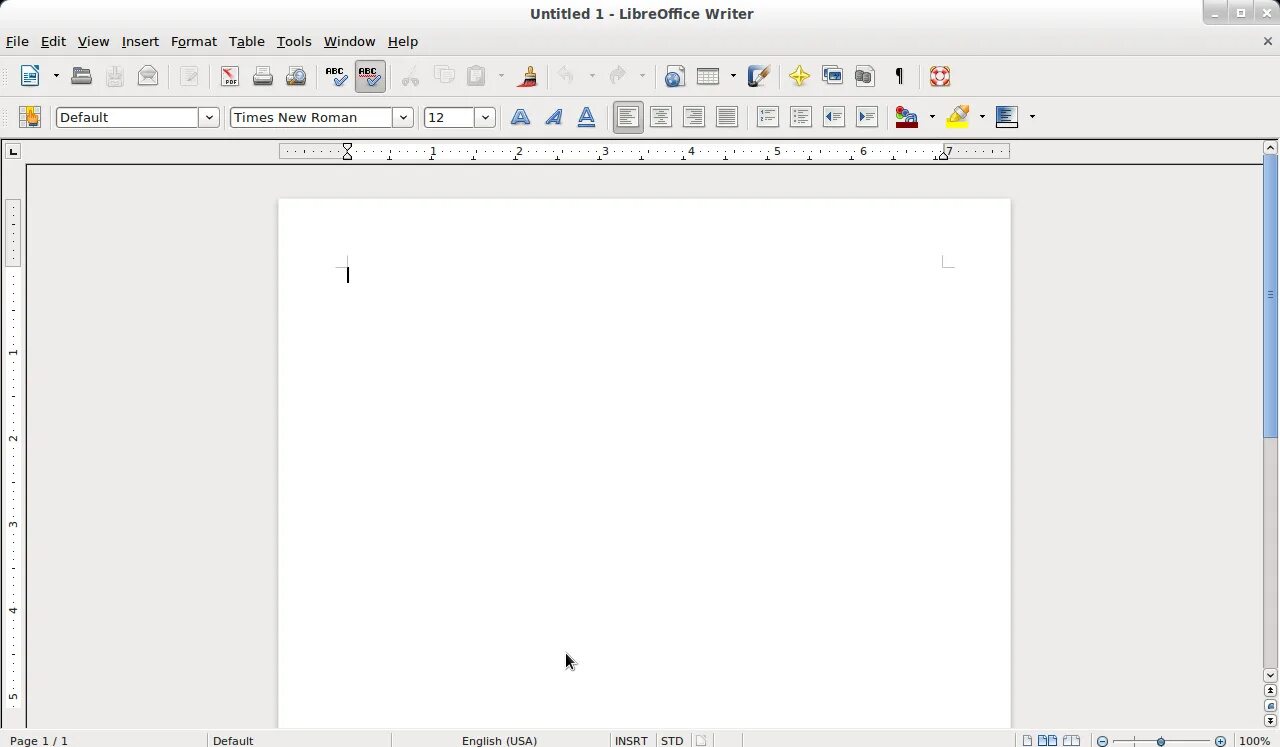
Task: Open Times New Roman font list
Action: (x=403, y=117)
